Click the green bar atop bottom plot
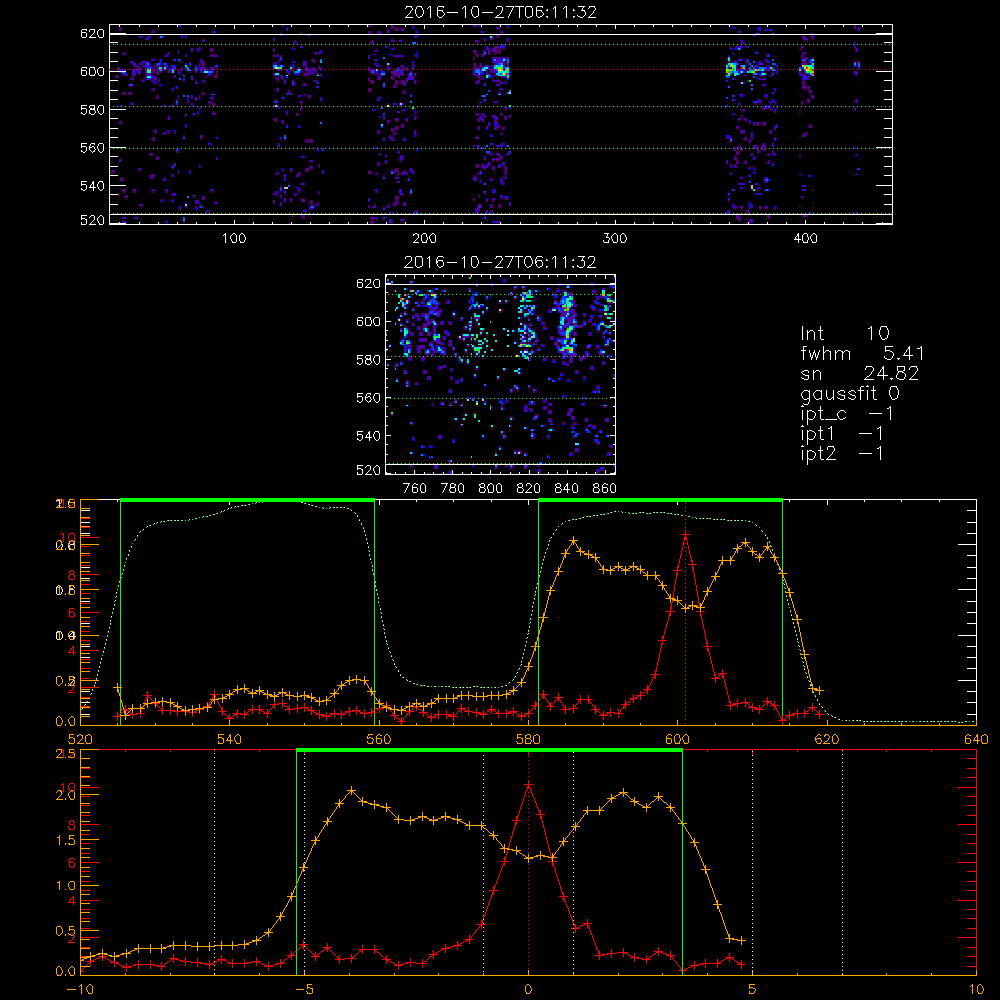This screenshot has width=1000, height=1000. point(489,751)
